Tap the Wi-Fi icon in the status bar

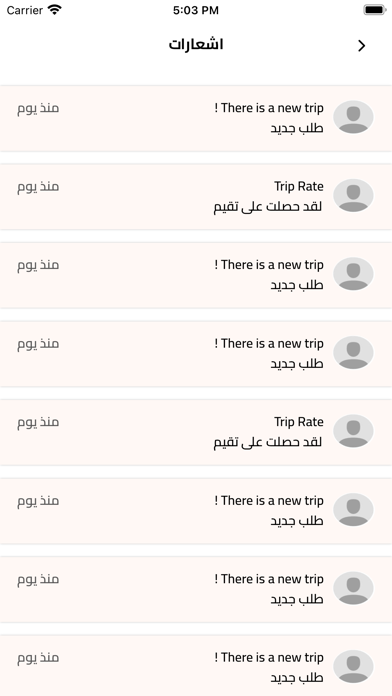(55, 10)
